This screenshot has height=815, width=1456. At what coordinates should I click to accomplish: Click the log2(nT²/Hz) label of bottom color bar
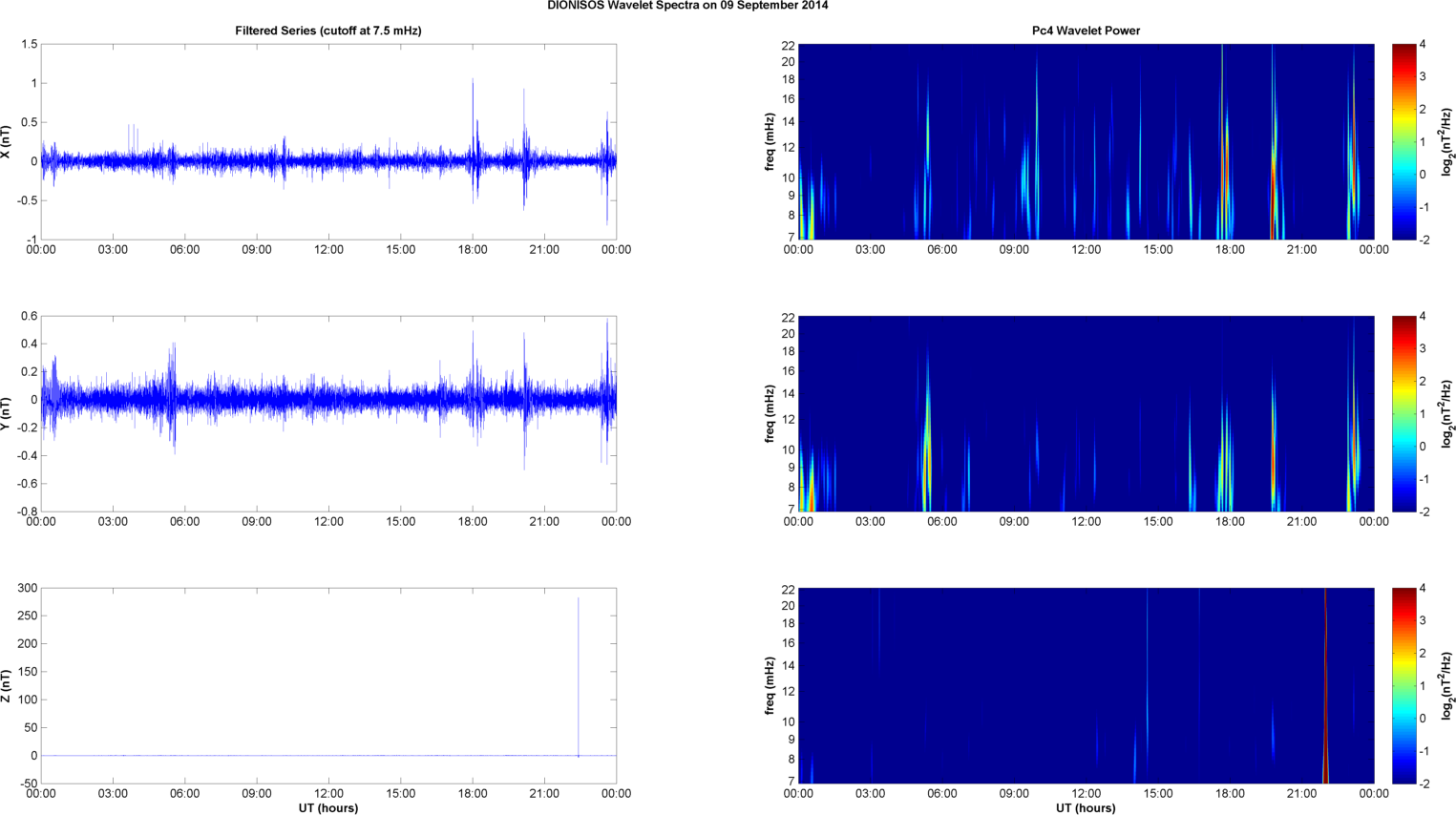point(1447,685)
